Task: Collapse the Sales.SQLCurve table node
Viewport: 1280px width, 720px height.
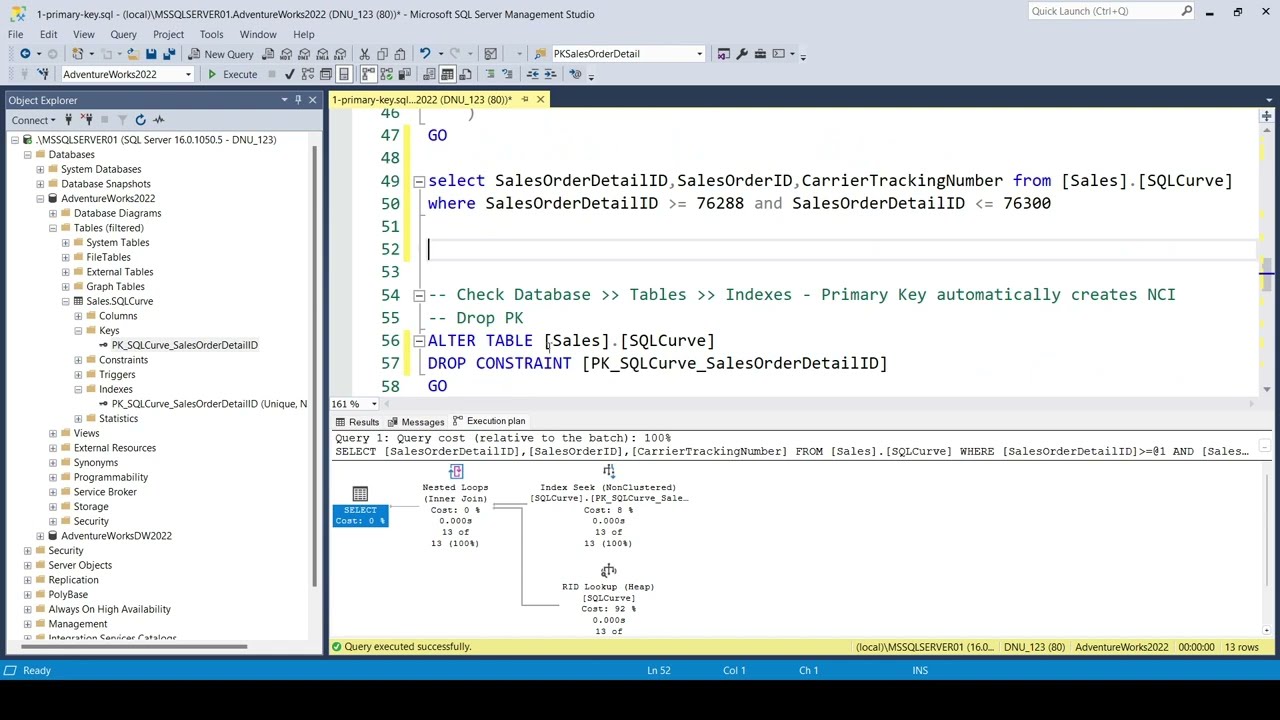Action: click(x=66, y=301)
